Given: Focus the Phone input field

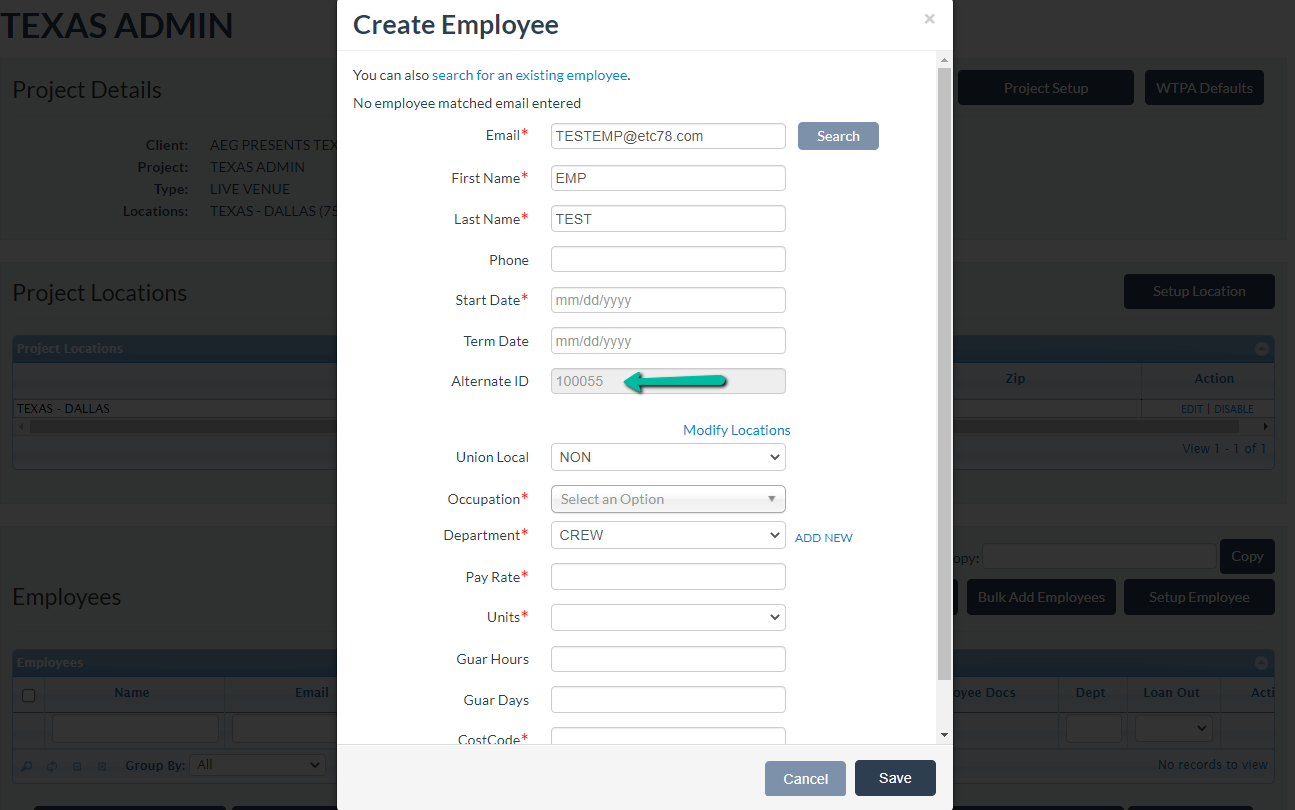Looking at the screenshot, I should pos(668,259).
